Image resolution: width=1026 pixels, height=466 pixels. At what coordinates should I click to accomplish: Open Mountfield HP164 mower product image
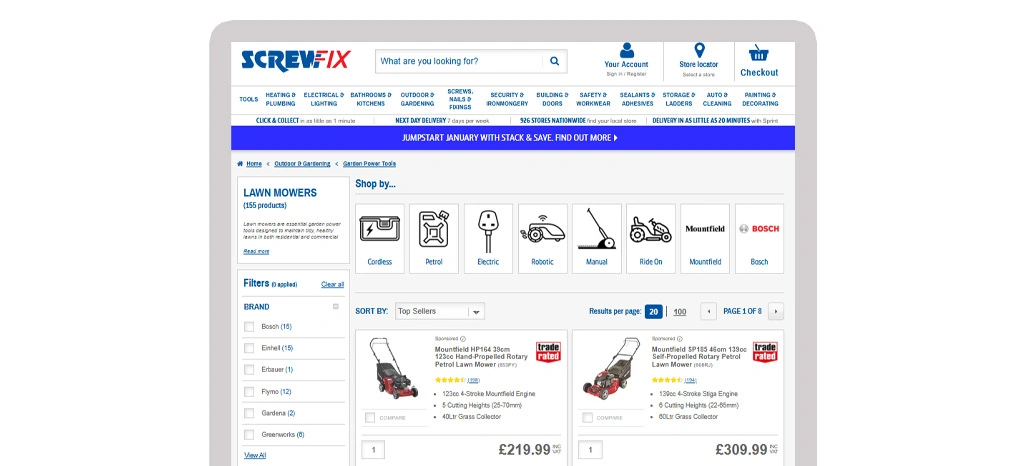(395, 368)
